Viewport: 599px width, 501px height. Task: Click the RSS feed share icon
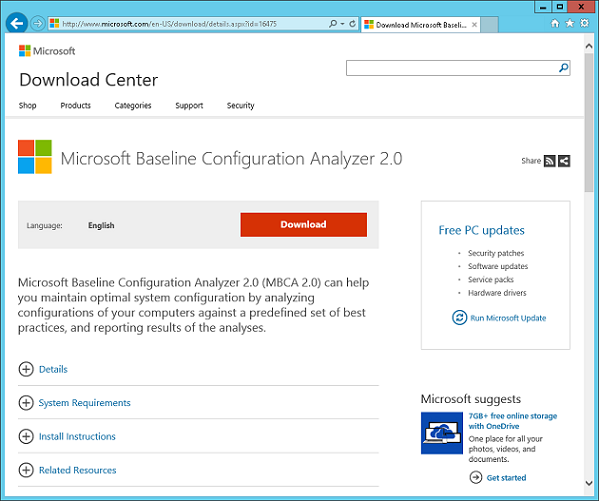[x=550, y=161]
